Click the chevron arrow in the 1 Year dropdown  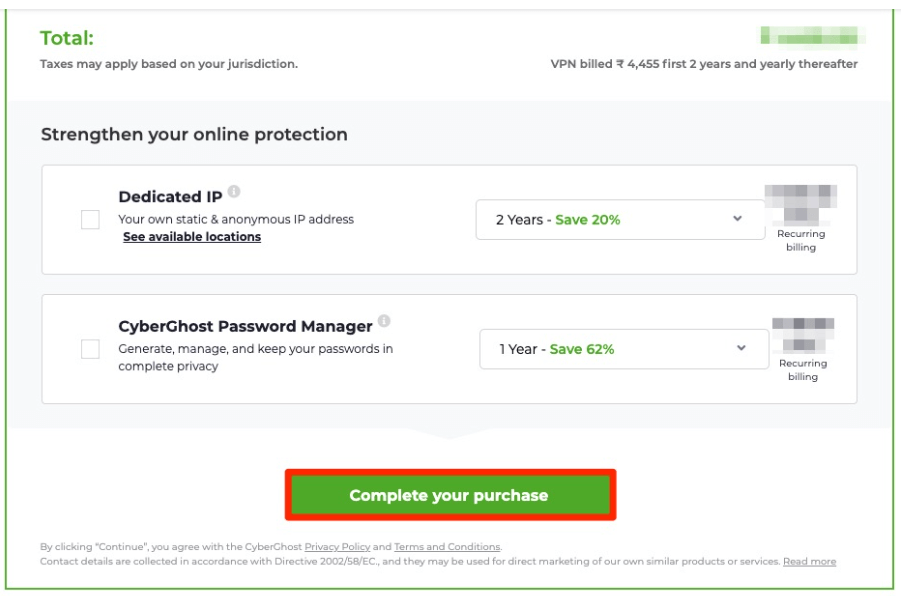pos(741,348)
